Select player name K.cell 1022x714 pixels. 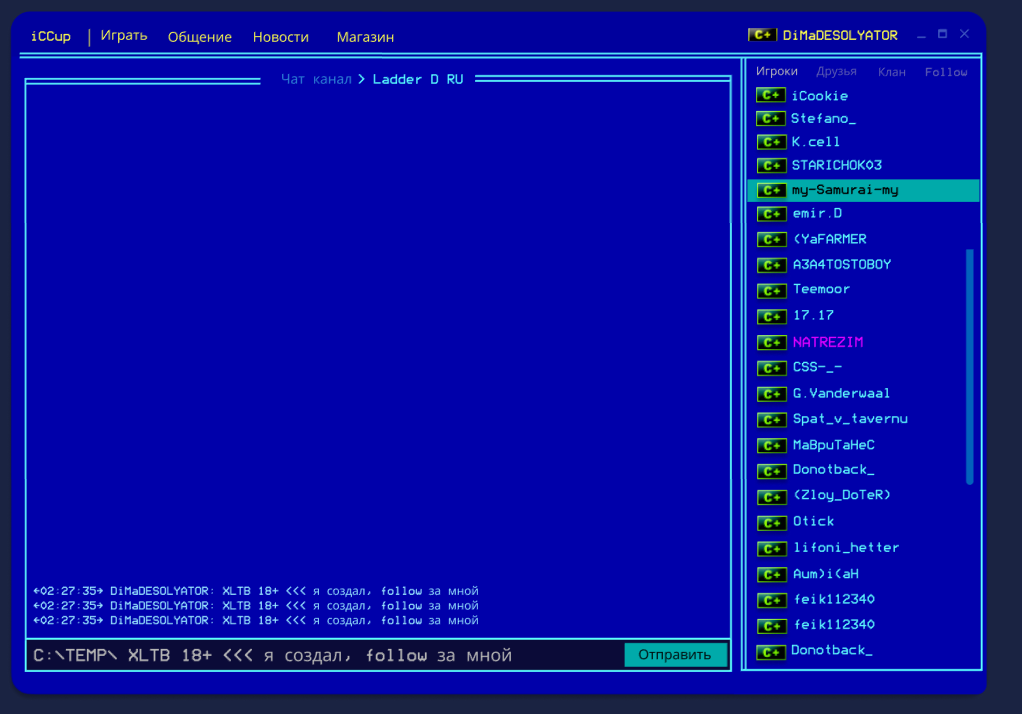coord(815,142)
